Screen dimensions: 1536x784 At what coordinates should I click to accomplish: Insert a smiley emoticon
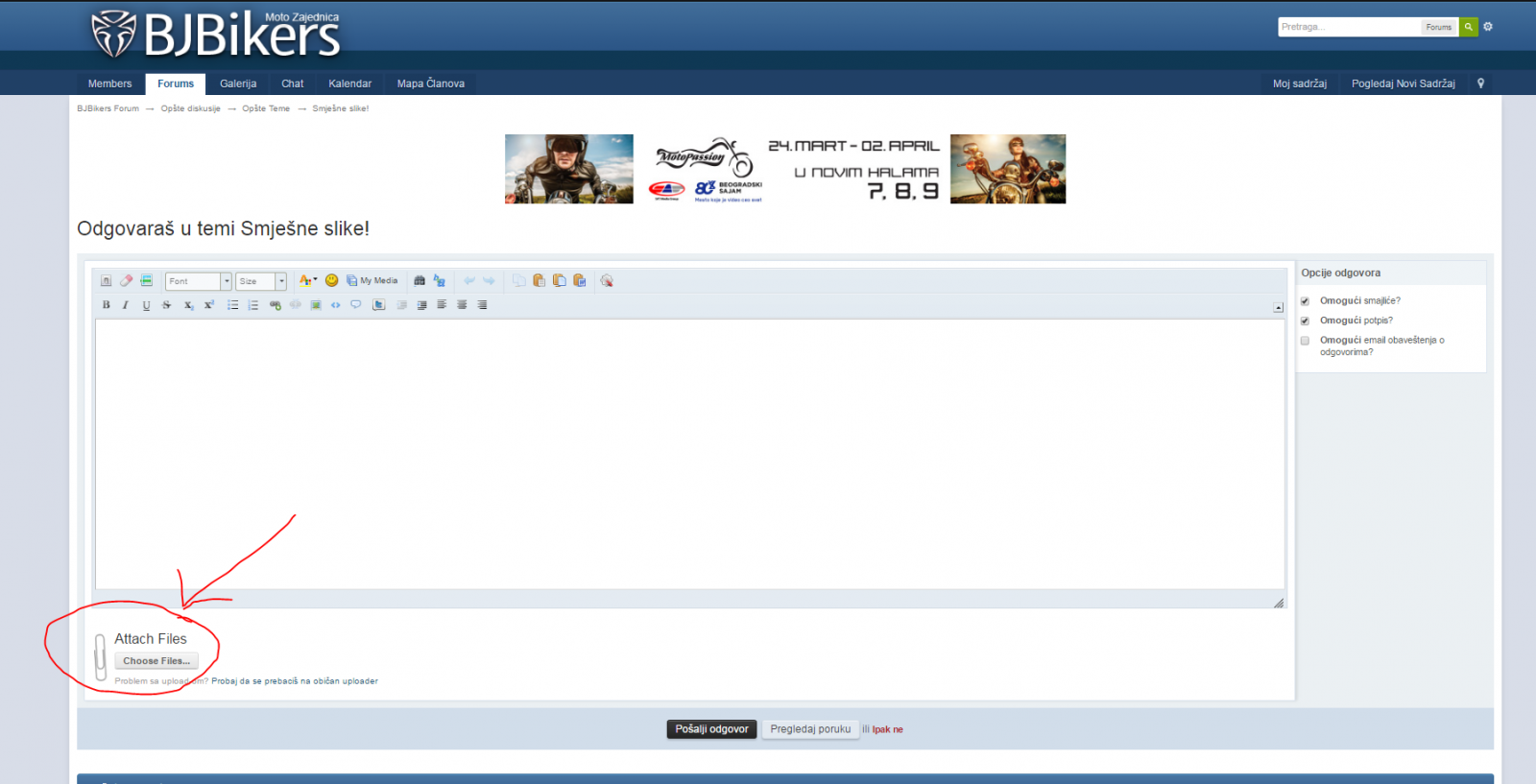(331, 280)
